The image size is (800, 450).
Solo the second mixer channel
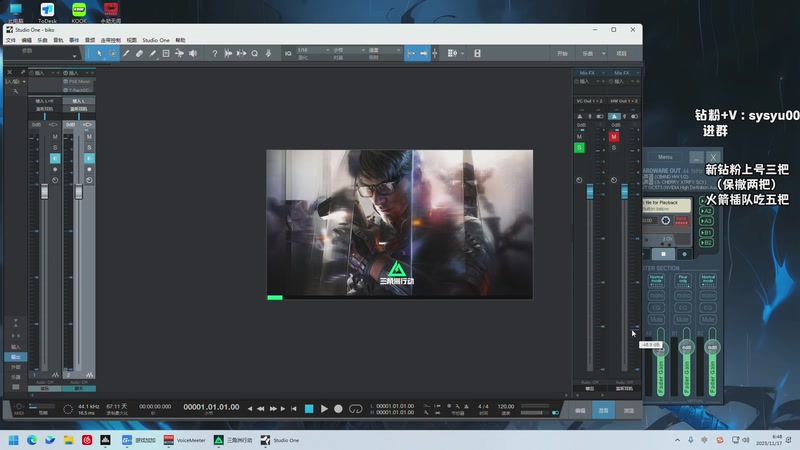pyautogui.click(x=87, y=147)
